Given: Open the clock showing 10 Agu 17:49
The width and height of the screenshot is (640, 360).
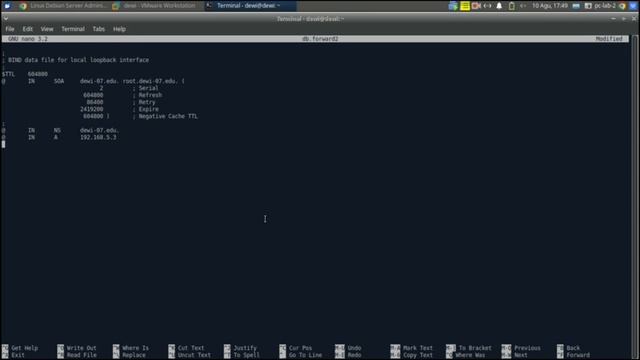Looking at the screenshot, I should pyautogui.click(x=549, y=6).
